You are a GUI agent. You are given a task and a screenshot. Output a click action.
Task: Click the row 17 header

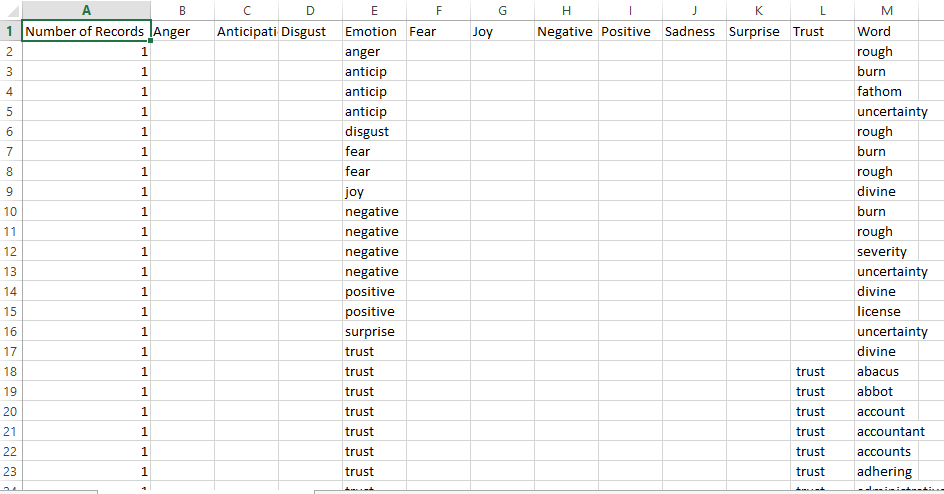(10, 351)
